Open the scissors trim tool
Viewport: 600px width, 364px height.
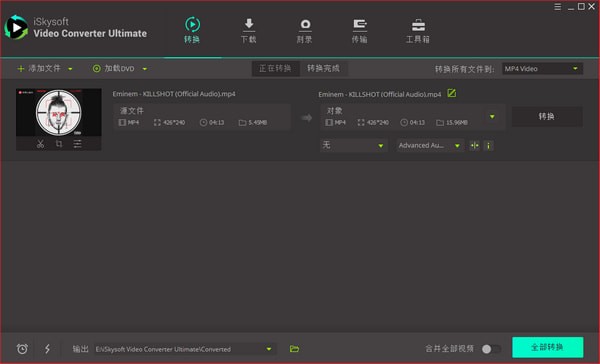pyautogui.click(x=40, y=144)
